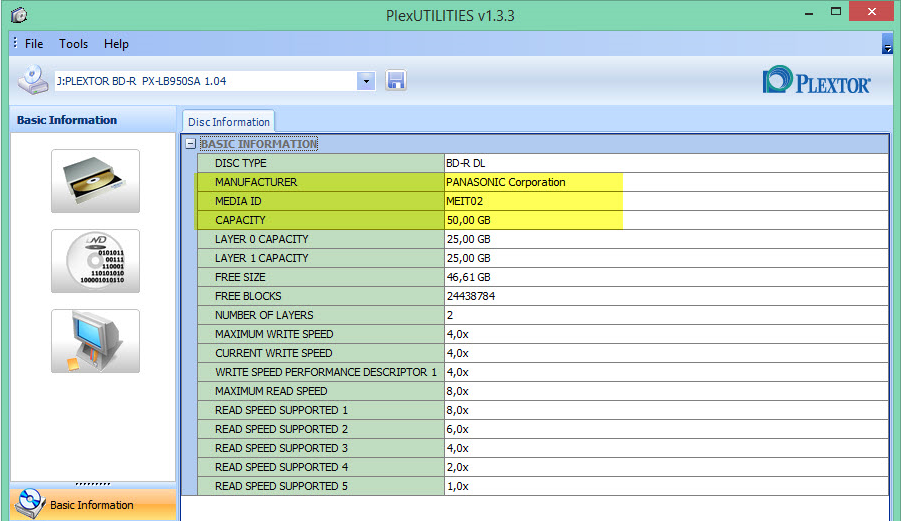Select the READ SPEED SUPPORTED 4 row
Screen dimensions: 901x521
pos(543,466)
